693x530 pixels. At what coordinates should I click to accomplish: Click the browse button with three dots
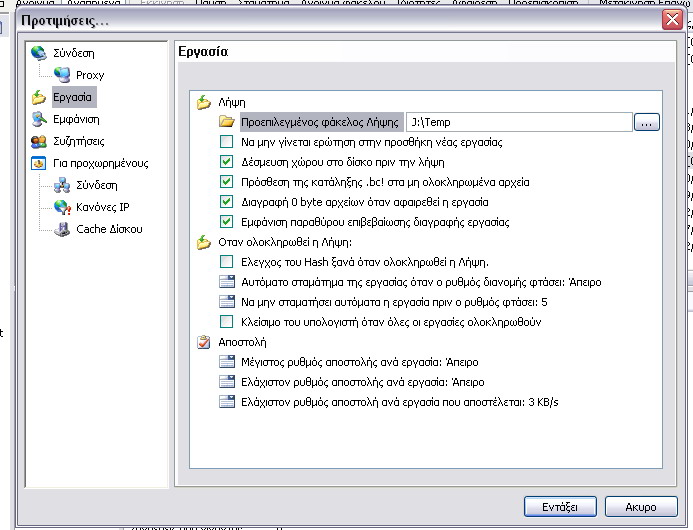[647, 122]
